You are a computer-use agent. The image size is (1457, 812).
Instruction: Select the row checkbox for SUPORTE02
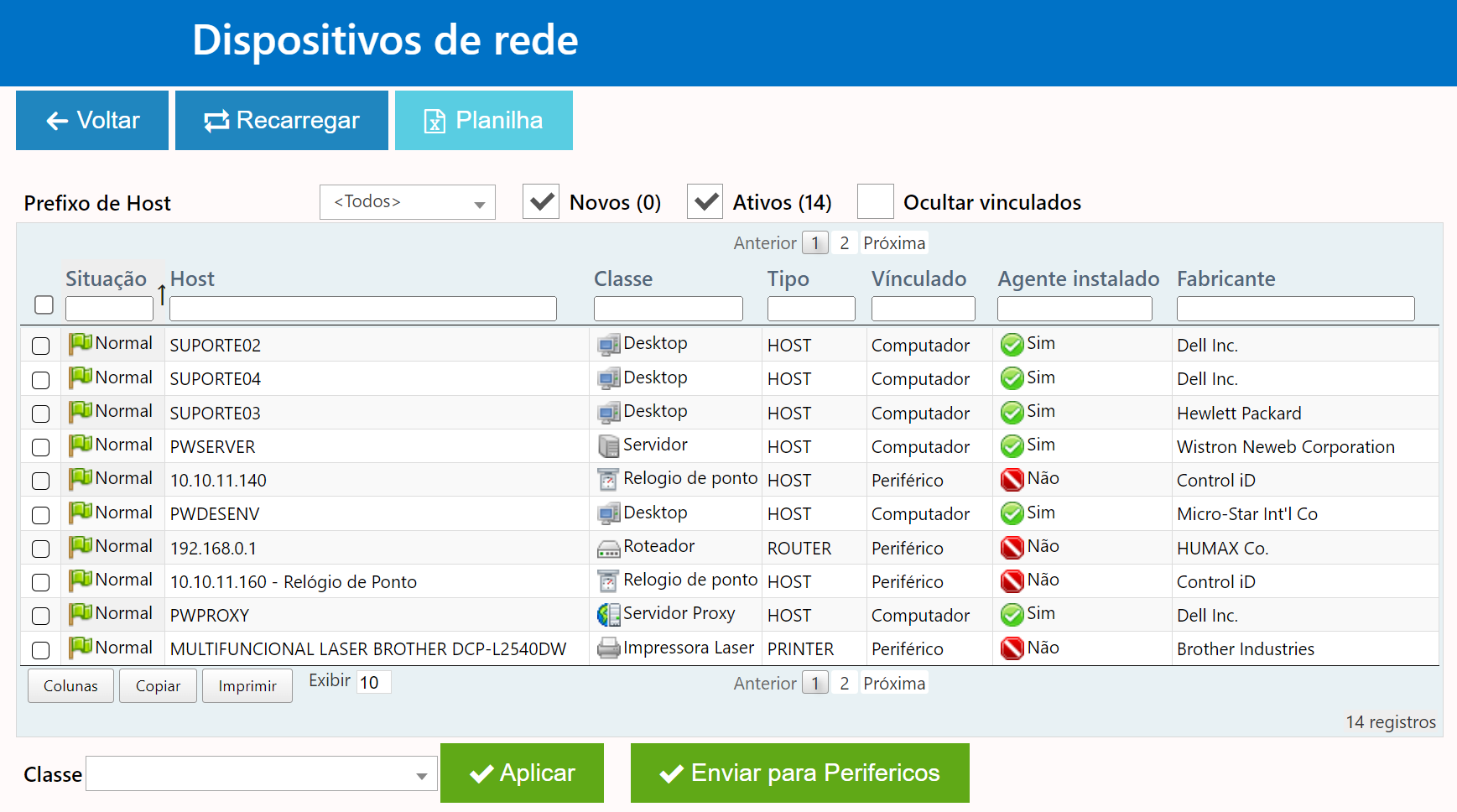(41, 346)
